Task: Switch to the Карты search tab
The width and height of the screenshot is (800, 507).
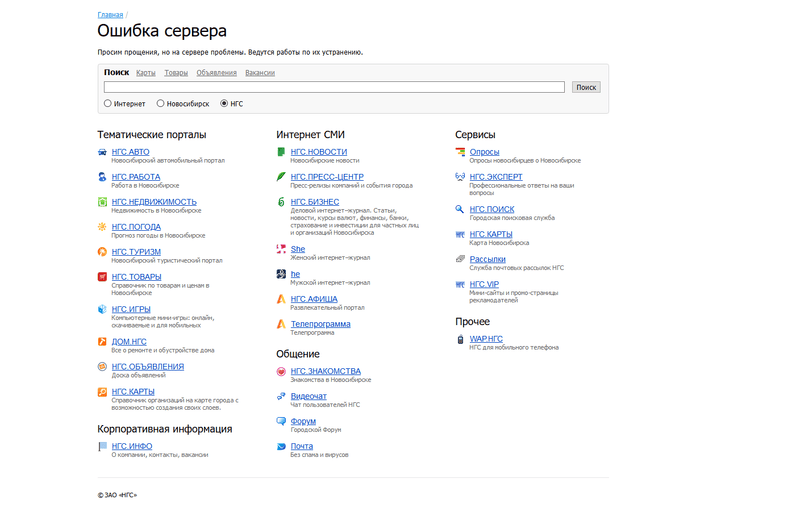Action: pyautogui.click(x=146, y=73)
